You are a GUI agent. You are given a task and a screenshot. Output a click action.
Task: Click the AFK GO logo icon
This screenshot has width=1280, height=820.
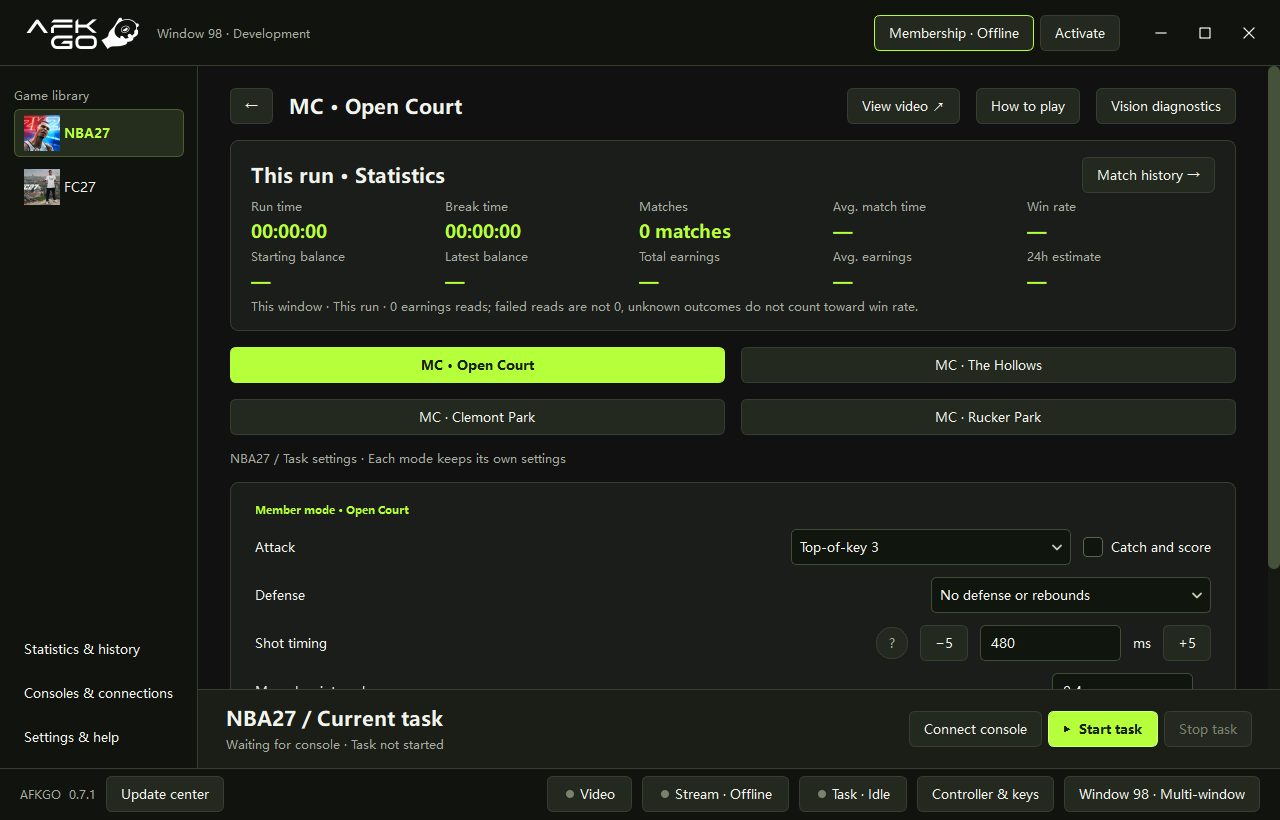pyautogui.click(x=83, y=33)
